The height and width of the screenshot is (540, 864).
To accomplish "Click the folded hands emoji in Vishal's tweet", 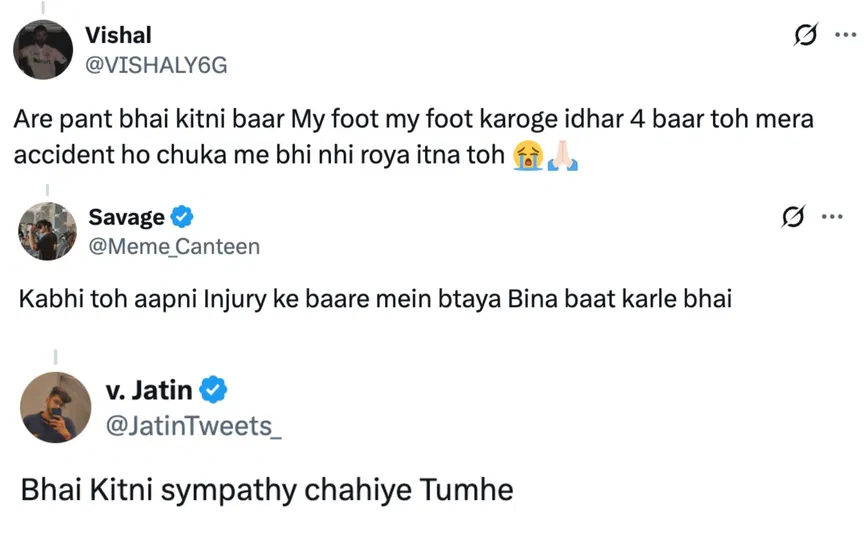I will coord(561,157).
